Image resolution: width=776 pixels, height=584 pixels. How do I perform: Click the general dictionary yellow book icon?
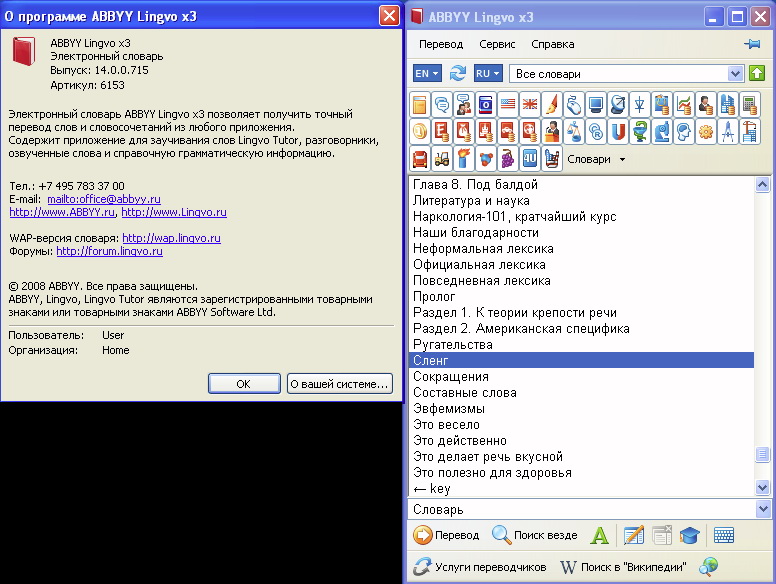point(420,104)
